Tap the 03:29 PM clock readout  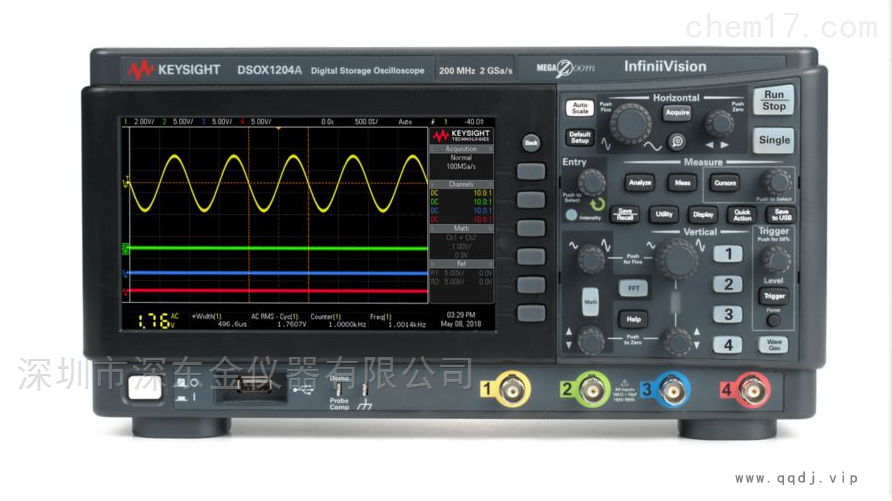coord(460,314)
